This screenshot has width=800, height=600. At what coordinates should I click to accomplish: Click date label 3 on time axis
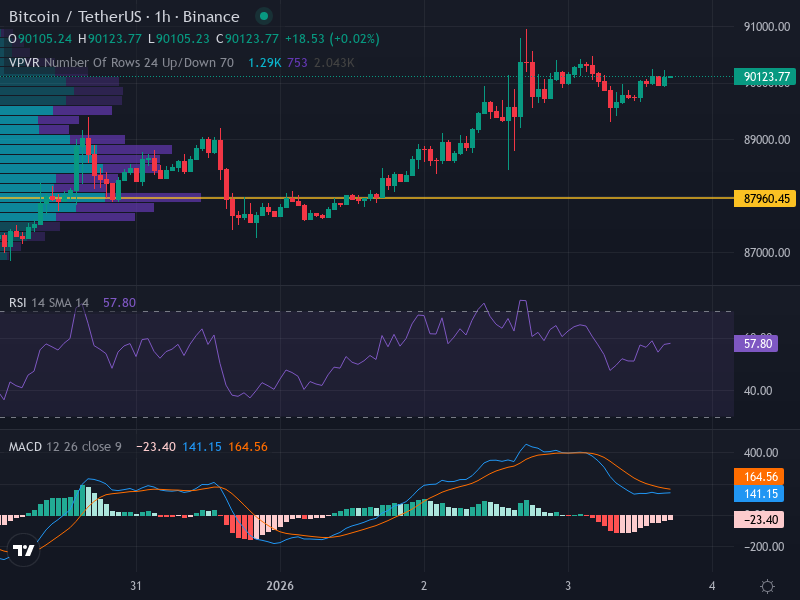click(568, 585)
